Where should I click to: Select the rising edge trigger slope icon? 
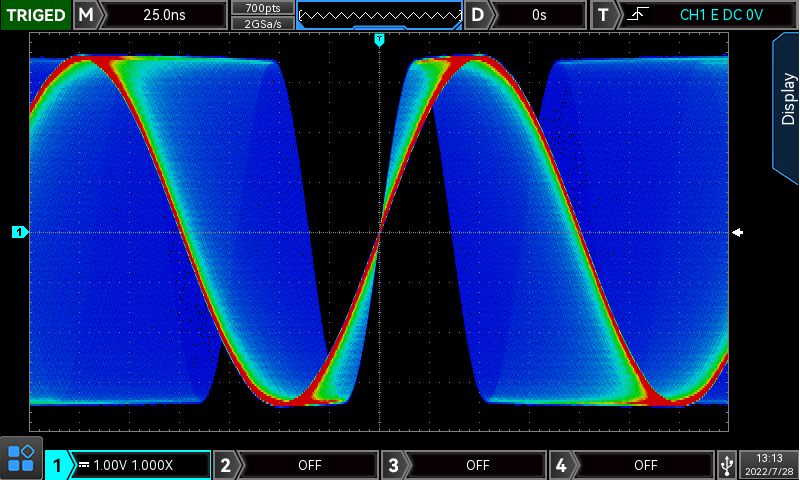(x=636, y=15)
